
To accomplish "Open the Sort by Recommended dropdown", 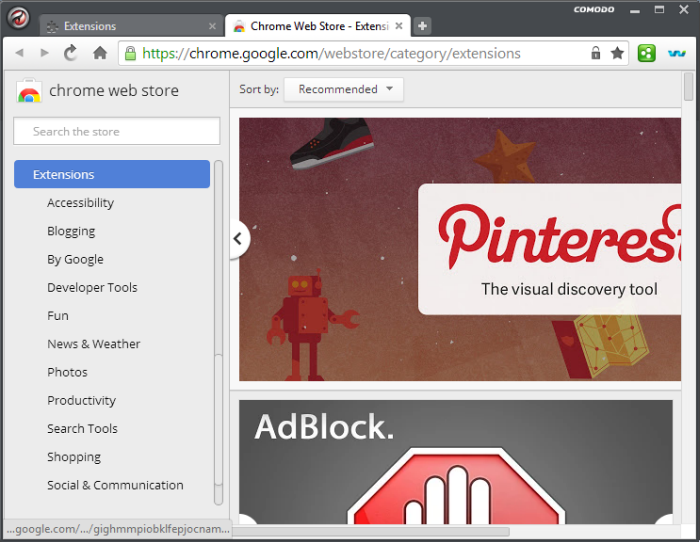I will (x=344, y=89).
